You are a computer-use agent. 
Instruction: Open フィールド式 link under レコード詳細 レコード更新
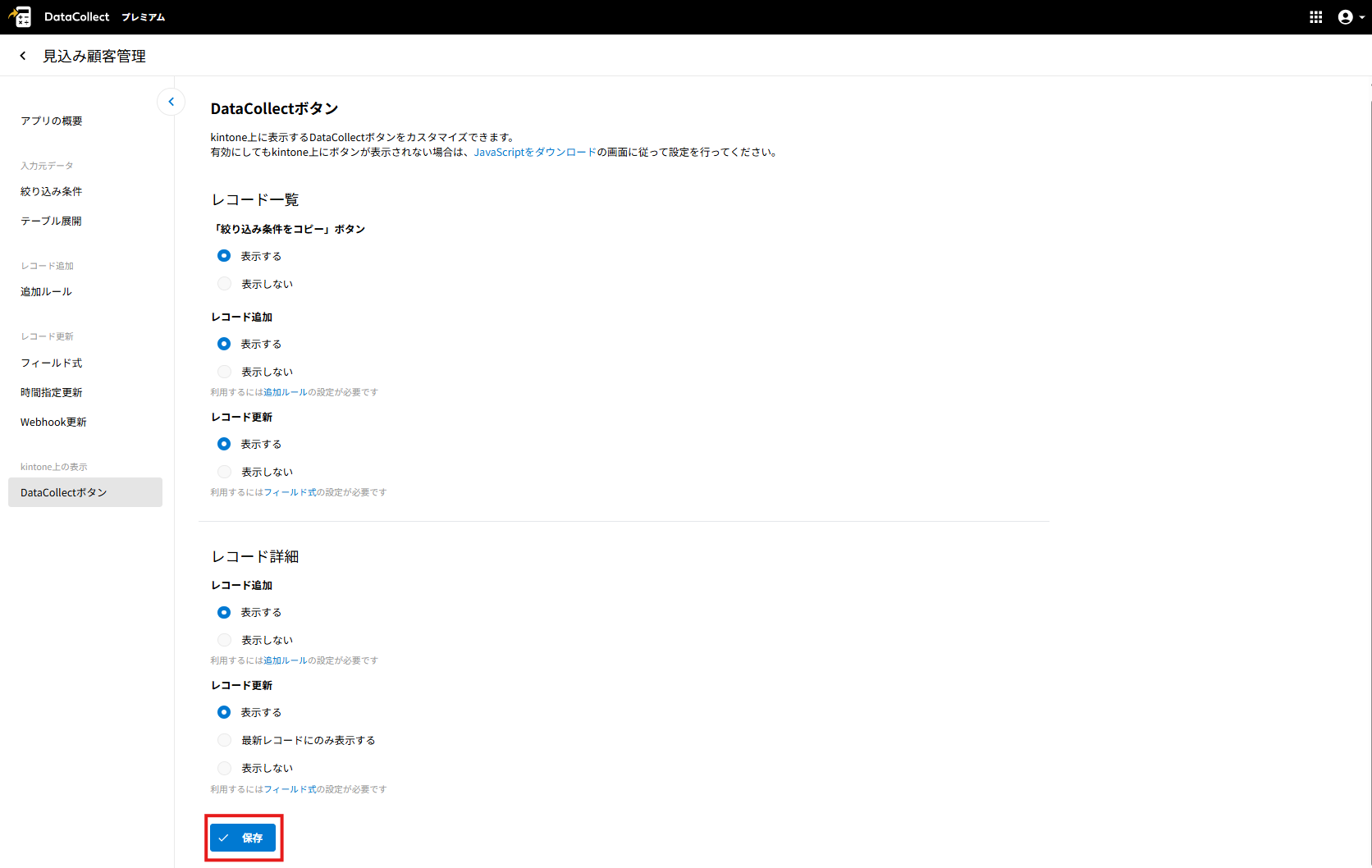pos(290,789)
